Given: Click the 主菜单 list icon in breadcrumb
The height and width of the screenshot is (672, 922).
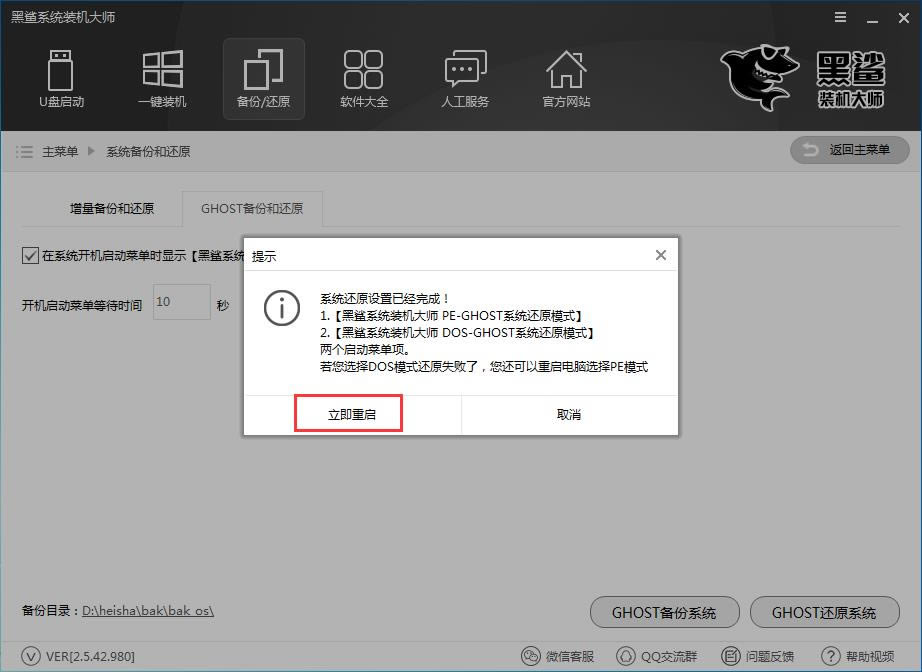Looking at the screenshot, I should pos(24,152).
